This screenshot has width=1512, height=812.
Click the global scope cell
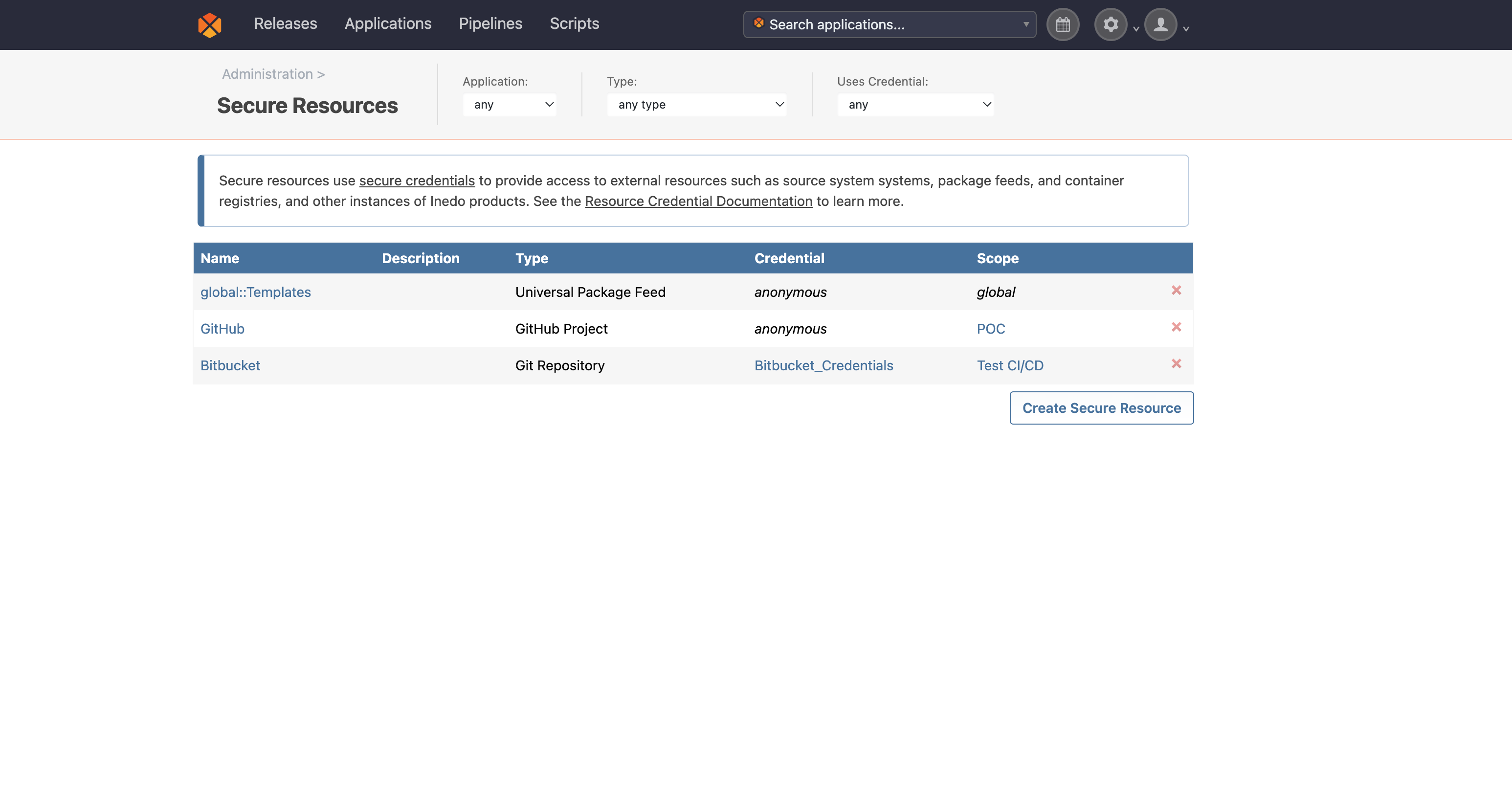(x=996, y=292)
